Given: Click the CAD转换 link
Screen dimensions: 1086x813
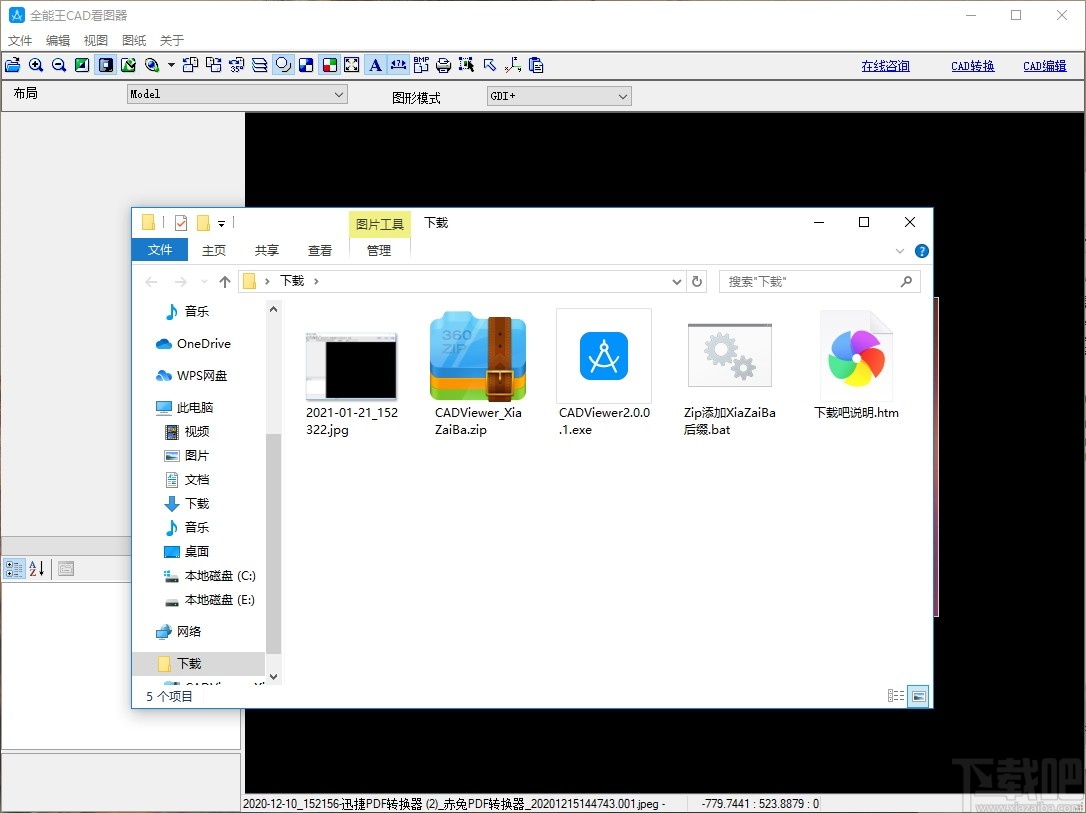Looking at the screenshot, I should (x=972, y=66).
